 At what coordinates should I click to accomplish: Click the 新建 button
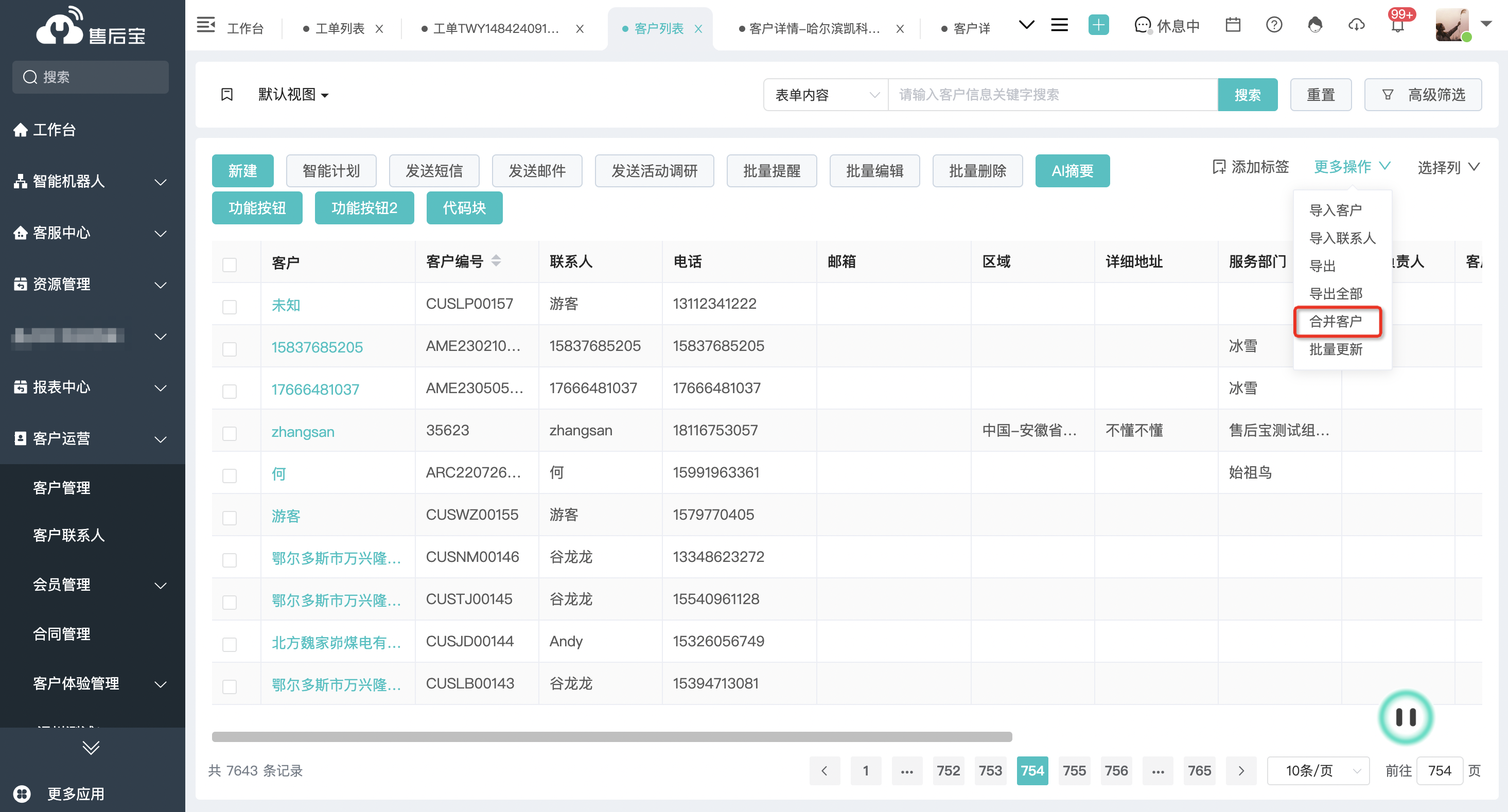(x=242, y=171)
